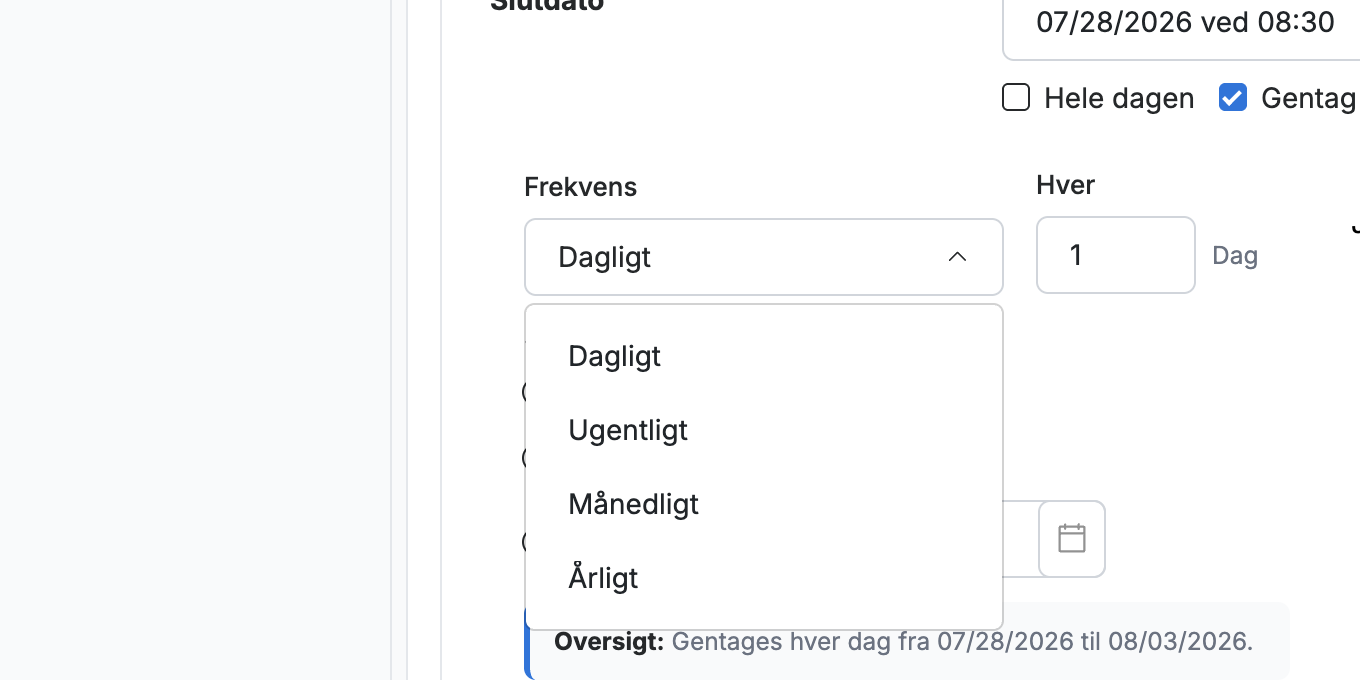Click the date field beside calendar icon

point(1020,539)
